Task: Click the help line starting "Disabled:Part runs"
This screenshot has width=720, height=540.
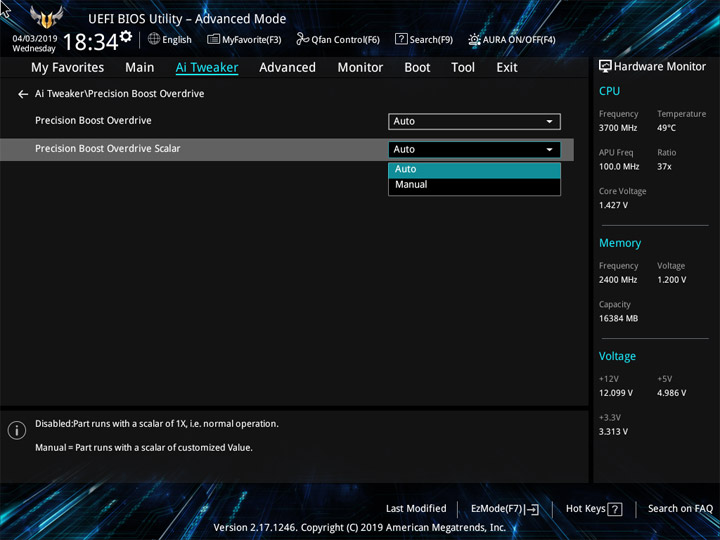Action: click(157, 424)
